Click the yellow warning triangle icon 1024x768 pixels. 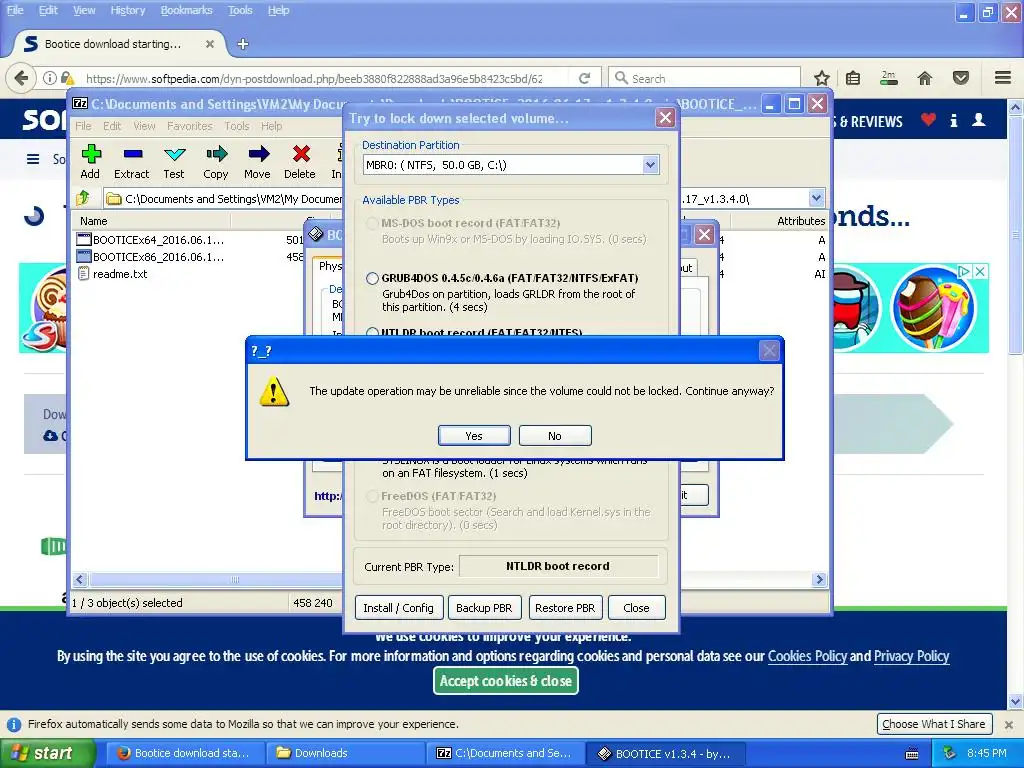pyautogui.click(x=274, y=392)
